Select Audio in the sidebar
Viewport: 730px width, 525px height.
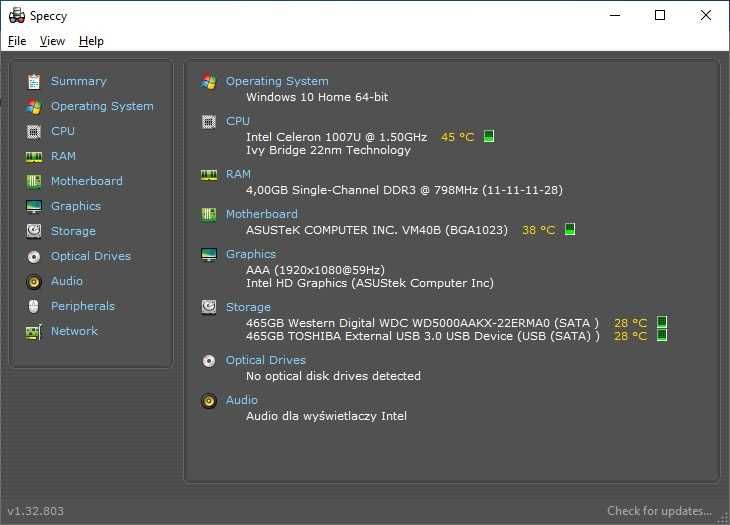click(67, 281)
